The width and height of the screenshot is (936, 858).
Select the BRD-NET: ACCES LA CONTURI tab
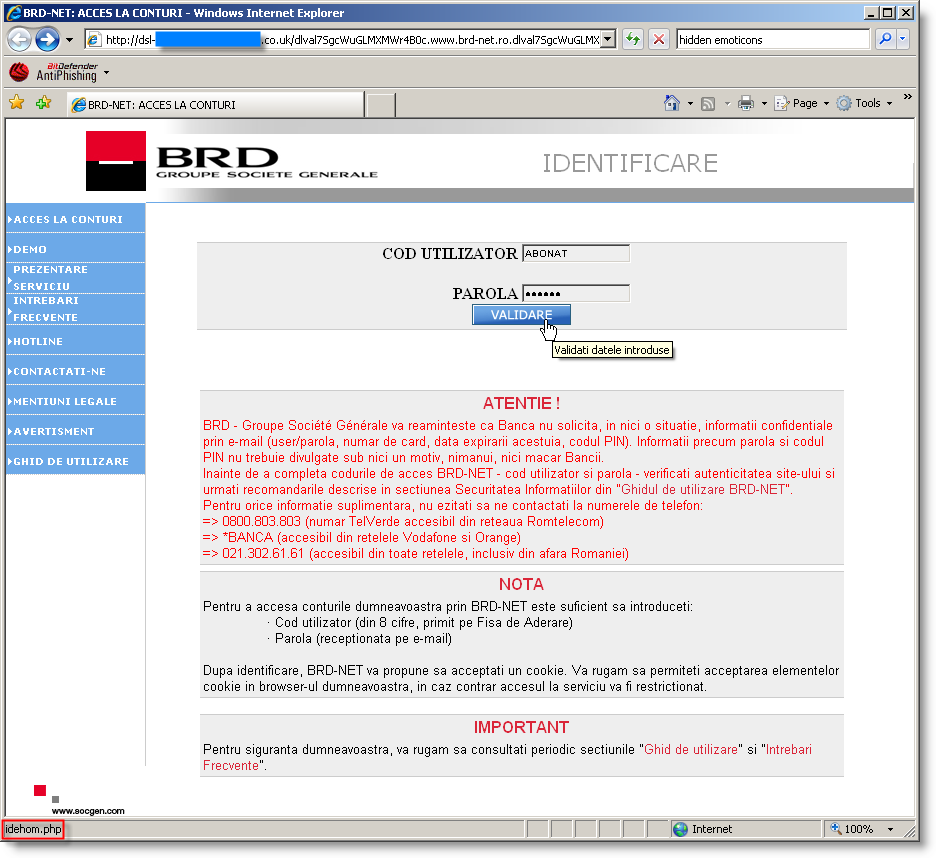(x=215, y=104)
